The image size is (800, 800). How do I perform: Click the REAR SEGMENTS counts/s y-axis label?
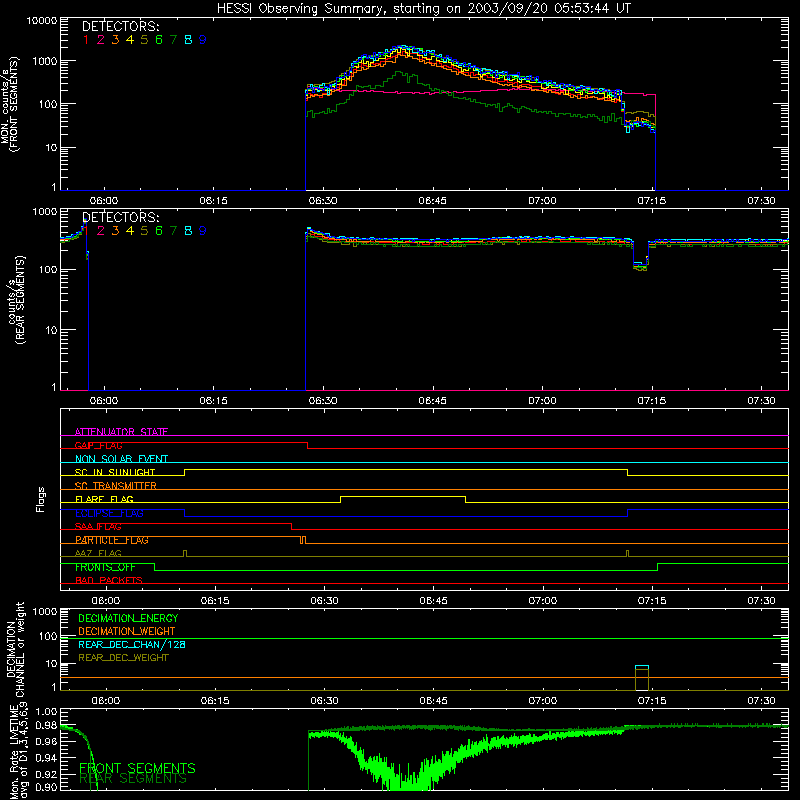[16, 300]
